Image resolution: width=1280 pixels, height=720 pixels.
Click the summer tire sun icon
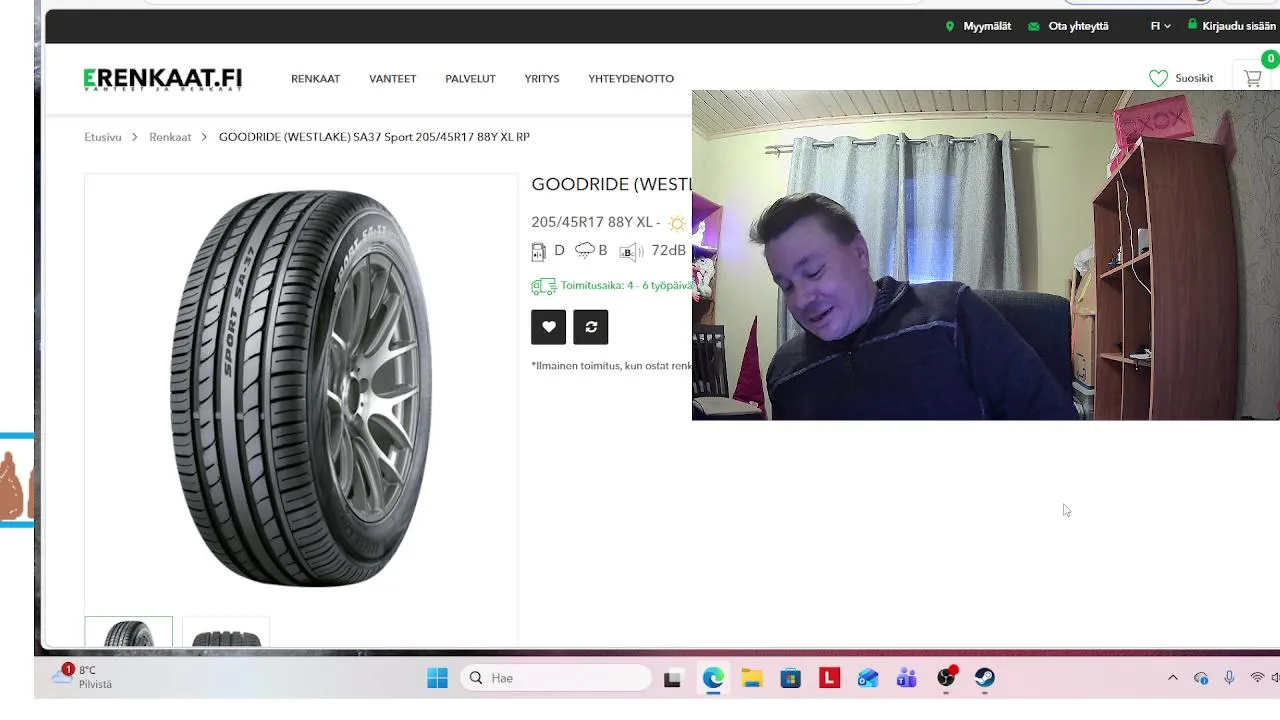[677, 223]
